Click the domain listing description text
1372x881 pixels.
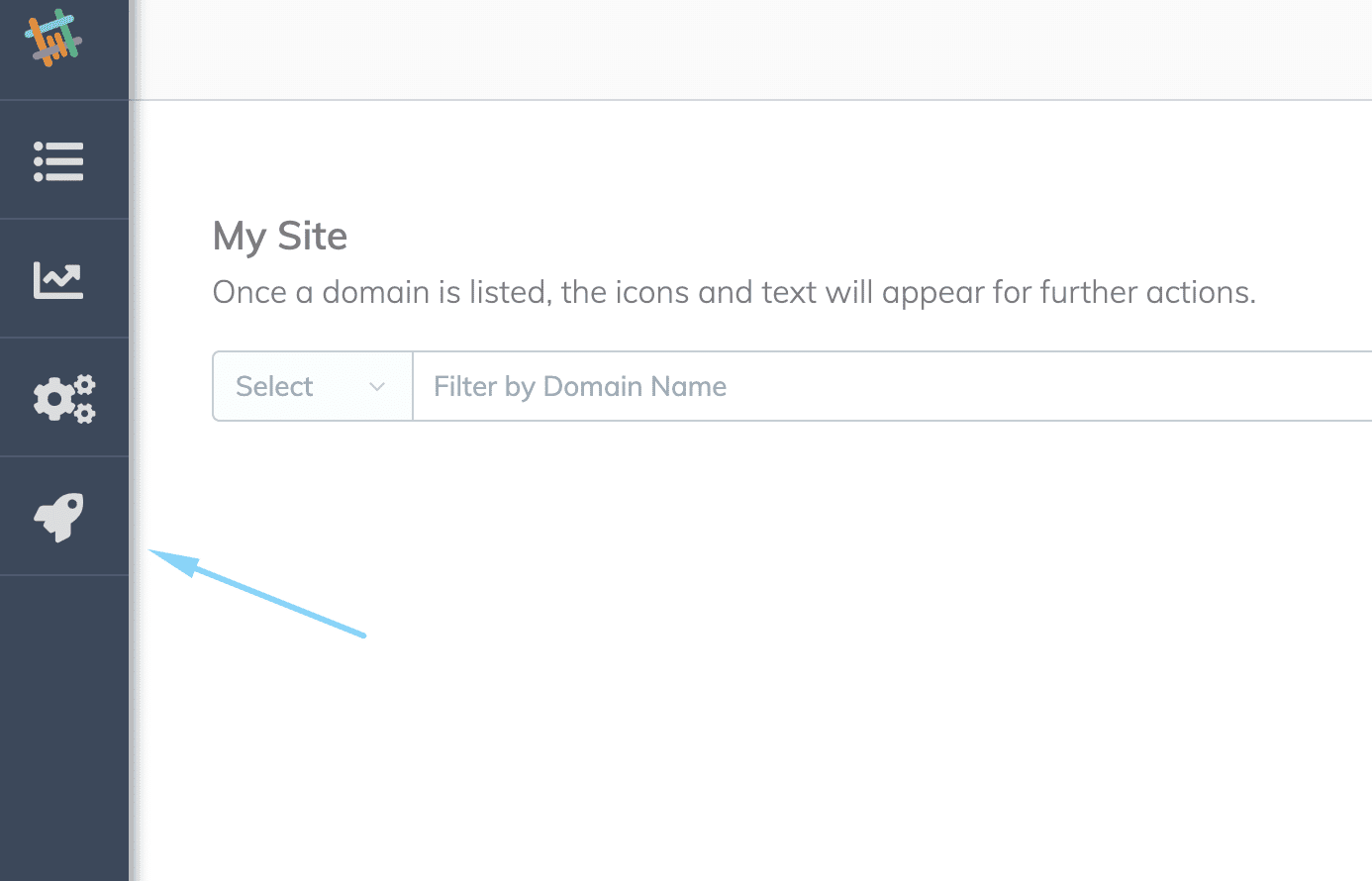coord(734,293)
